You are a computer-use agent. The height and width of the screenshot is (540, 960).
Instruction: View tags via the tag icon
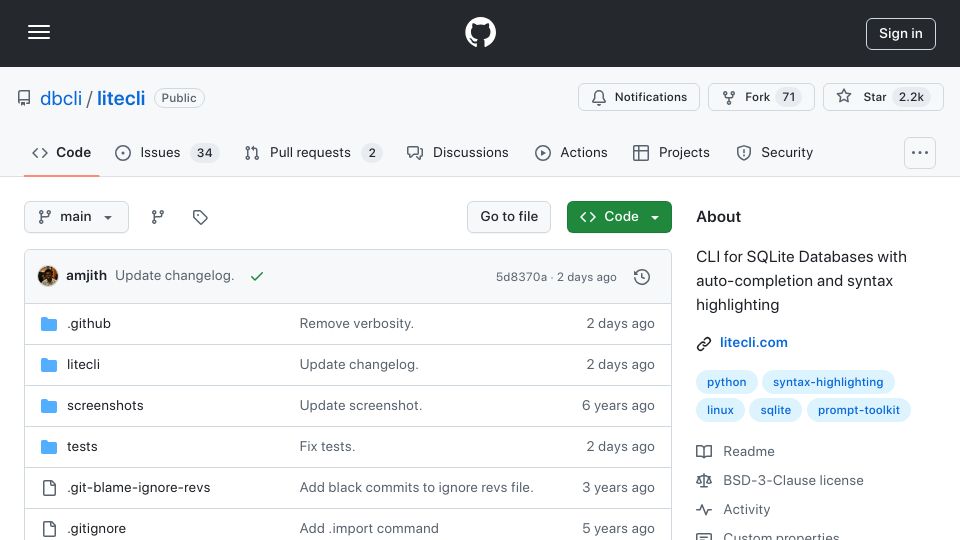click(200, 217)
